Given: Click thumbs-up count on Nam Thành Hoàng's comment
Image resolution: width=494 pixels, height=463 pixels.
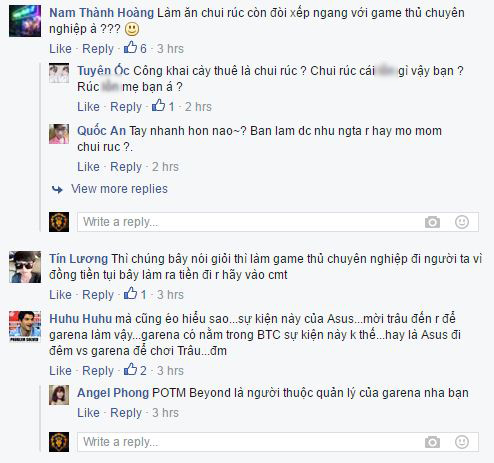Looking at the screenshot, I should (x=135, y=48).
